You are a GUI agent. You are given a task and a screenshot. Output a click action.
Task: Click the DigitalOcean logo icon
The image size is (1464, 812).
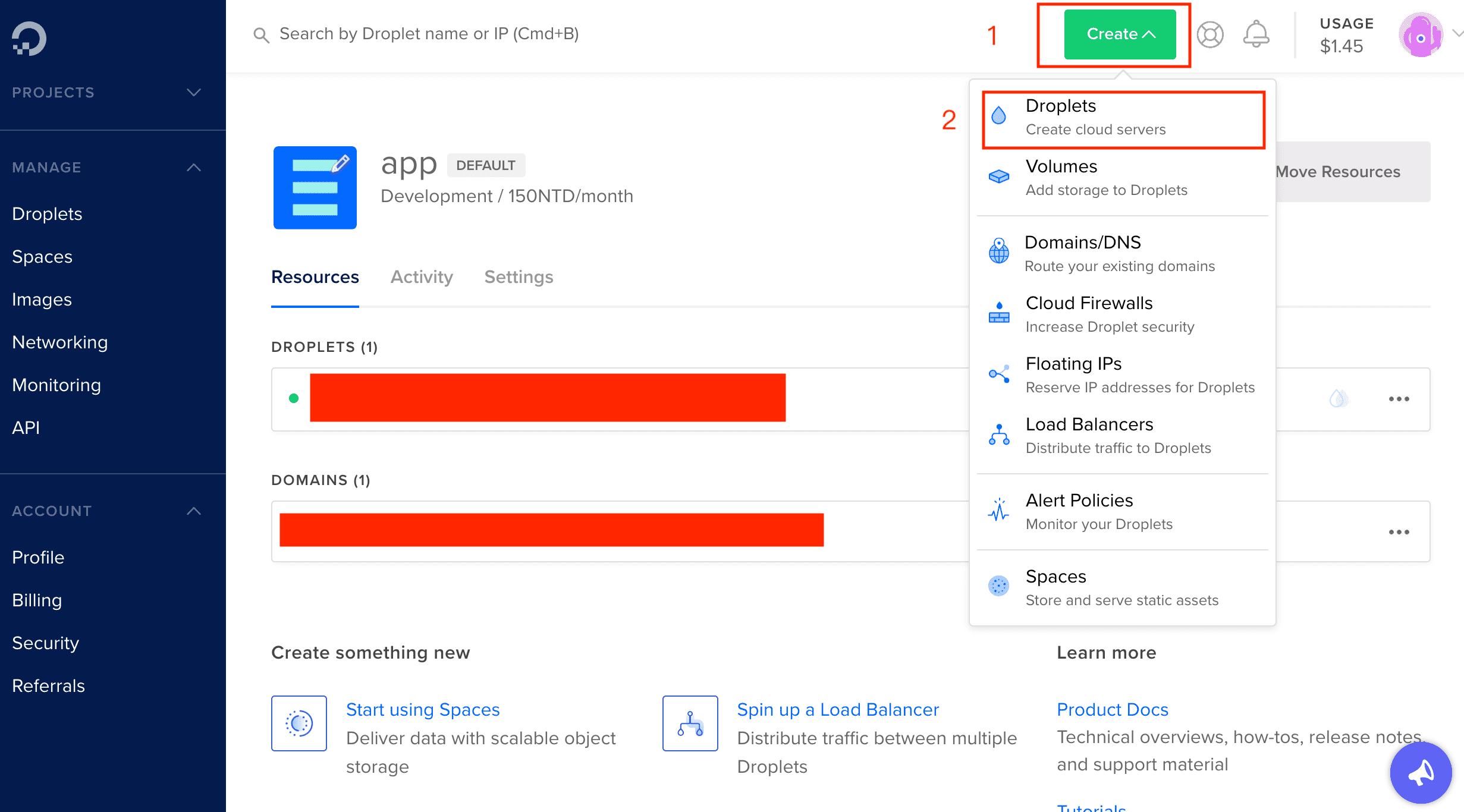(x=29, y=38)
